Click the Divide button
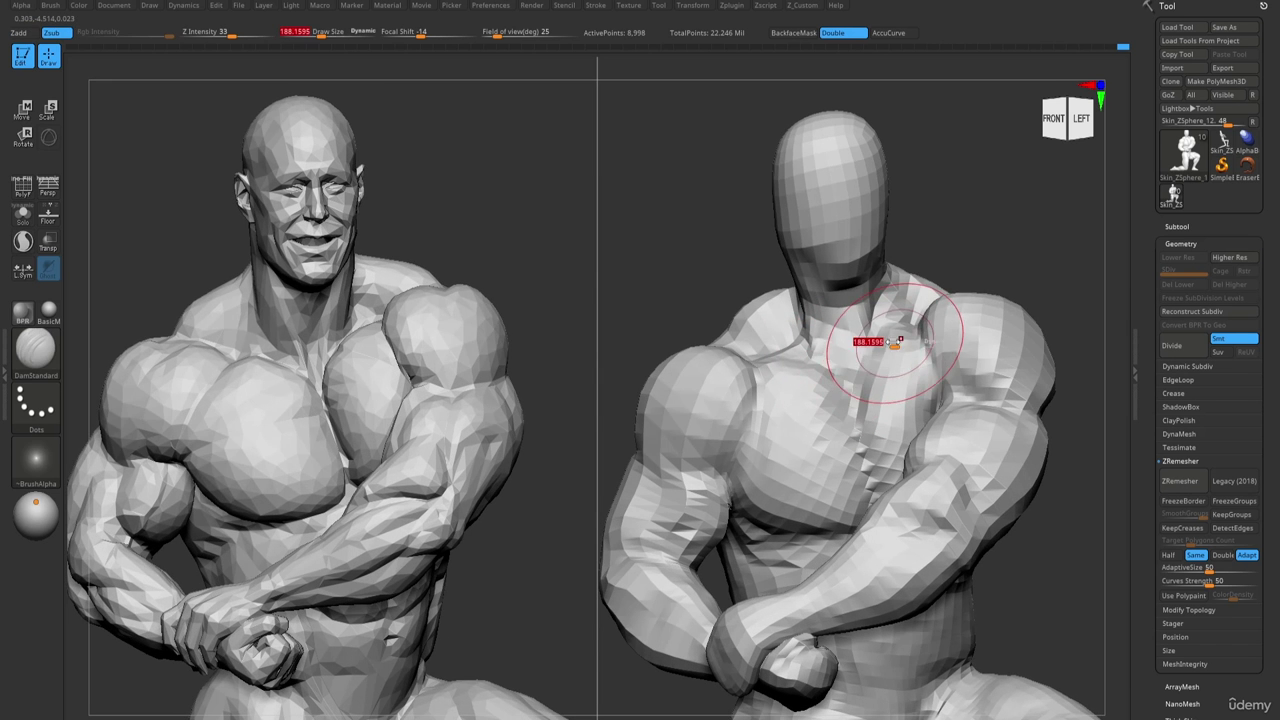 tap(1184, 346)
